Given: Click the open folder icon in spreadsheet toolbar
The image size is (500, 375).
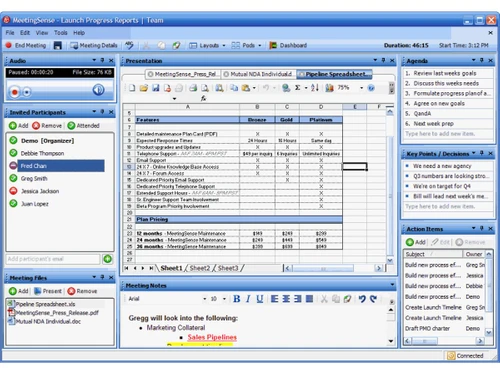Looking at the screenshot, I should [x=144, y=88].
